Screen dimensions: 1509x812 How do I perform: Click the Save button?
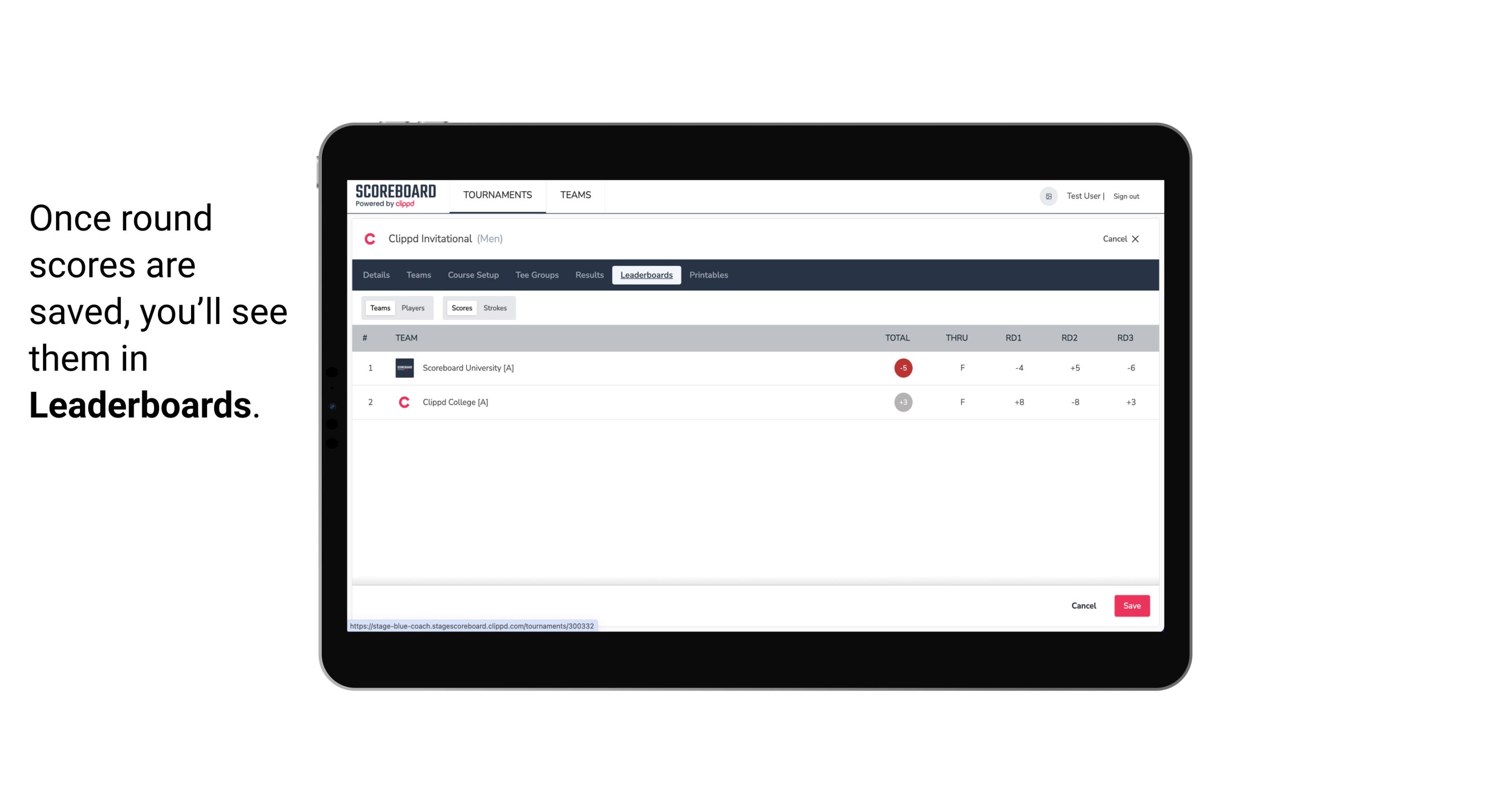pos(1131,605)
